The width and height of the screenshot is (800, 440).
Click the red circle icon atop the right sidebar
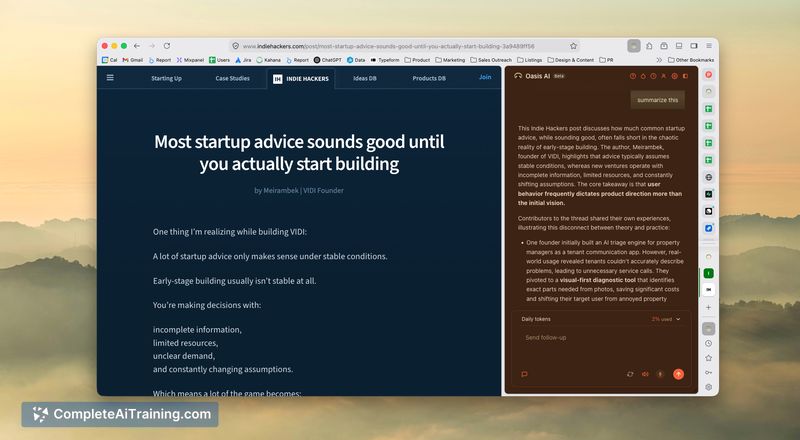coord(709,75)
